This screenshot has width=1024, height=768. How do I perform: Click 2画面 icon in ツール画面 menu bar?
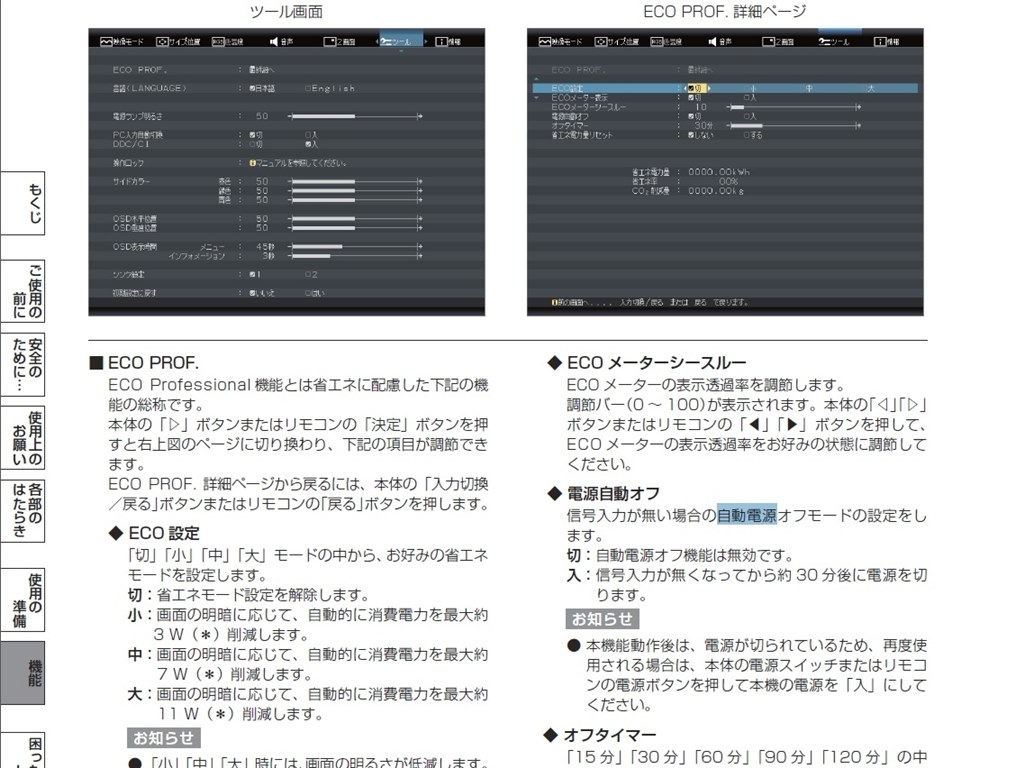(330, 41)
